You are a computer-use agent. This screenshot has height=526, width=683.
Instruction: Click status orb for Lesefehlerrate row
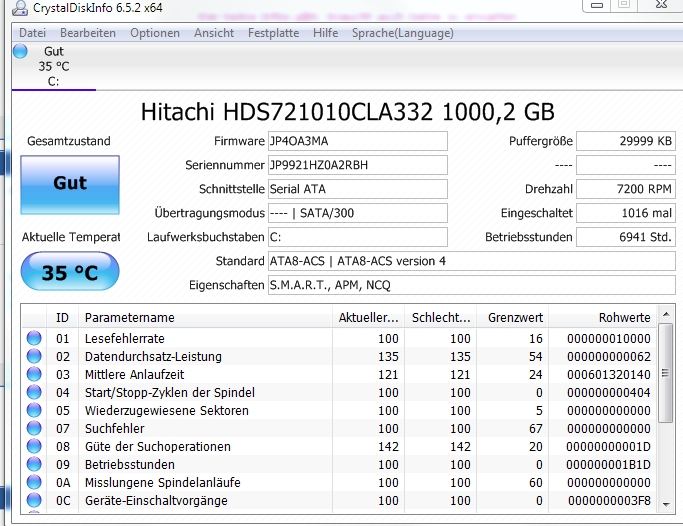[x=34, y=338]
